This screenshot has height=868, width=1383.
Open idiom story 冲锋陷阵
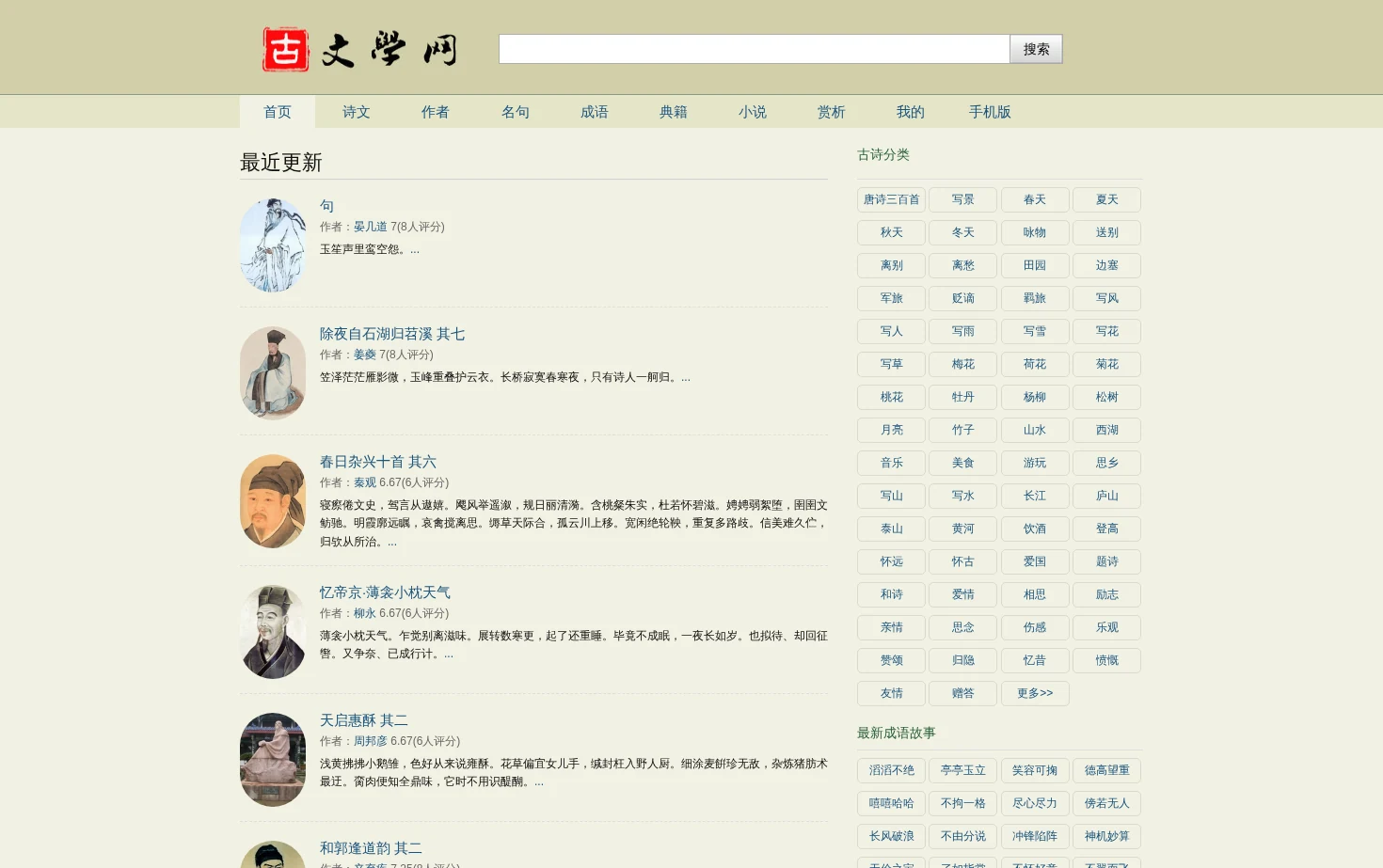coord(1035,836)
